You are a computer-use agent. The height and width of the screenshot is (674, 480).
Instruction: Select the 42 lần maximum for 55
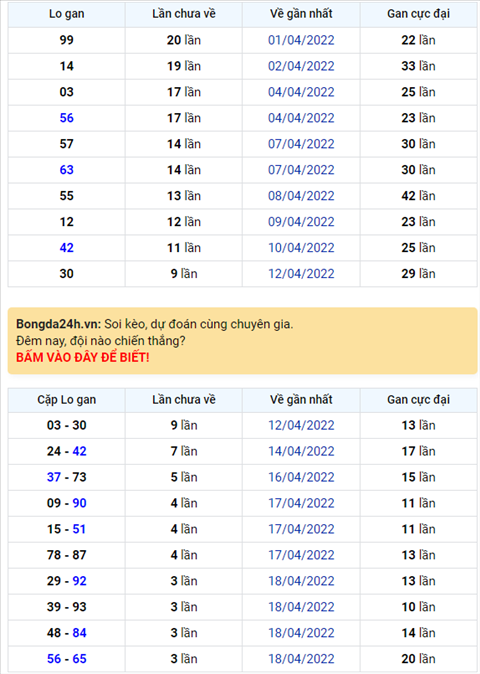click(x=419, y=196)
